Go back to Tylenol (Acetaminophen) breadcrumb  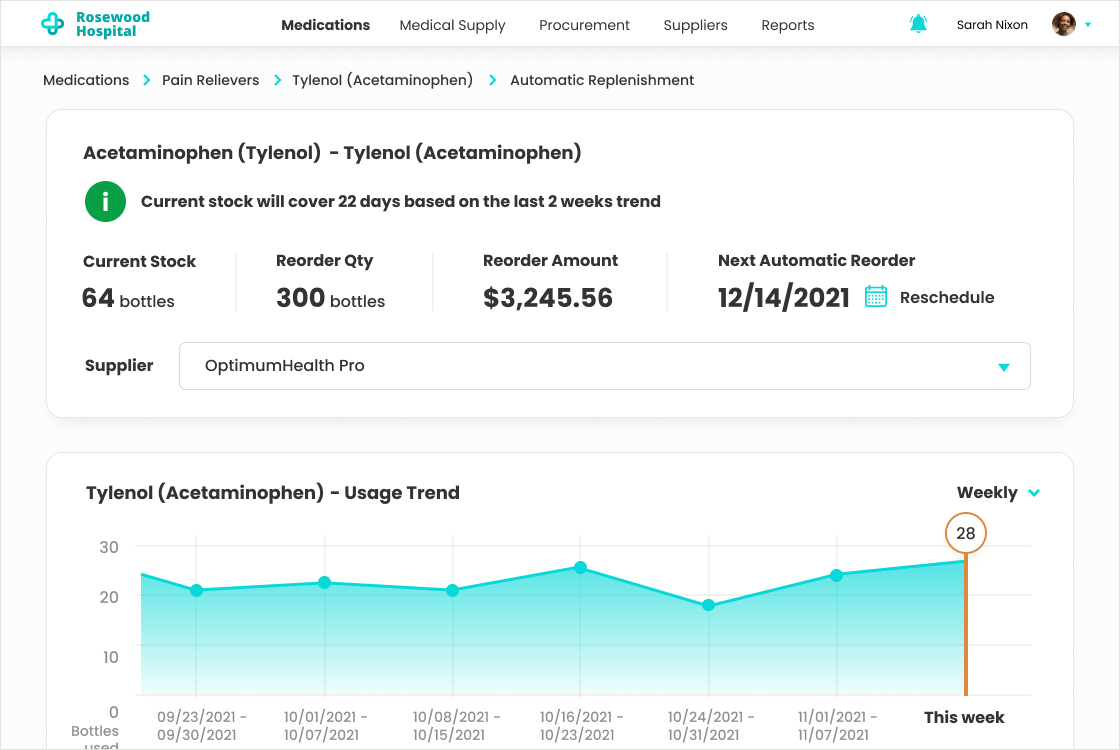click(382, 80)
